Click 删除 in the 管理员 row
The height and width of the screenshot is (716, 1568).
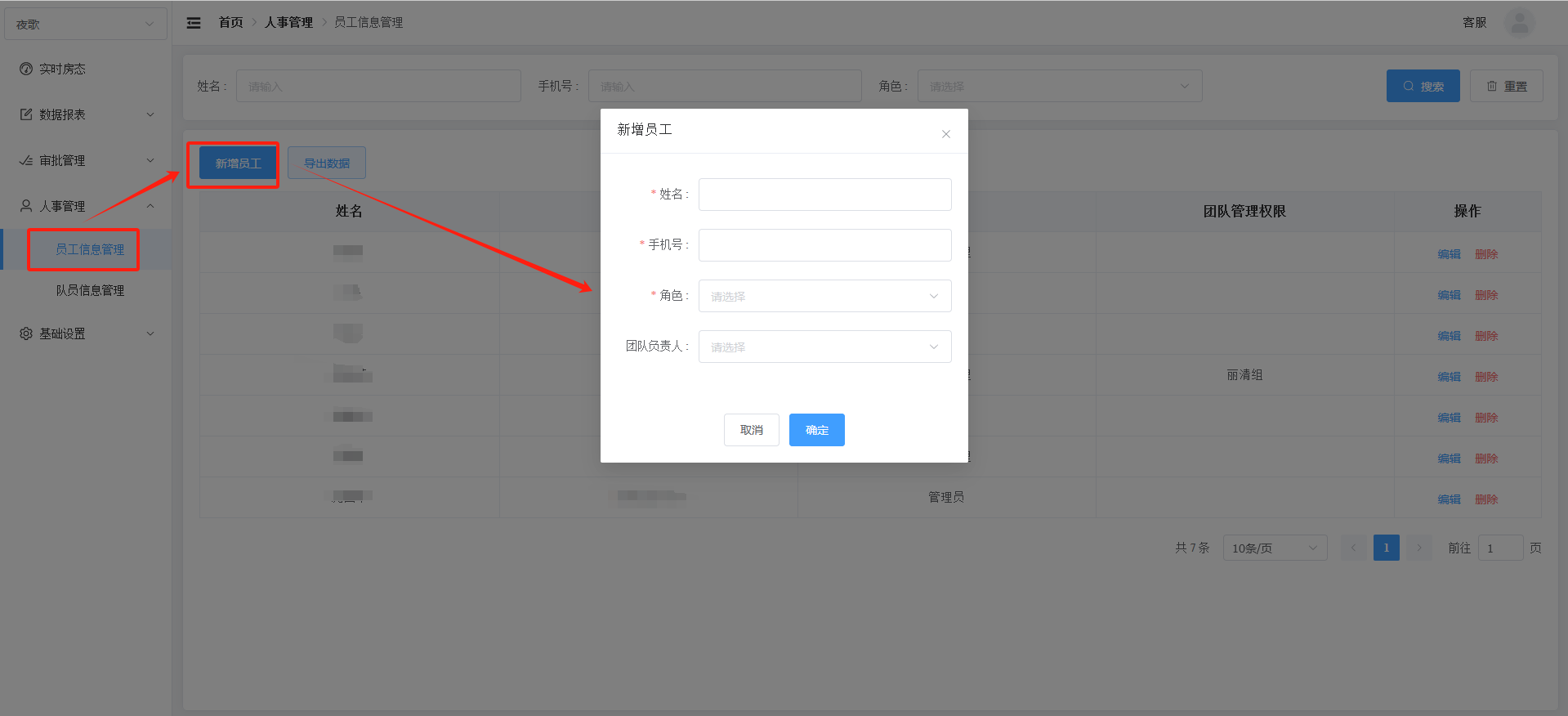(x=1486, y=499)
